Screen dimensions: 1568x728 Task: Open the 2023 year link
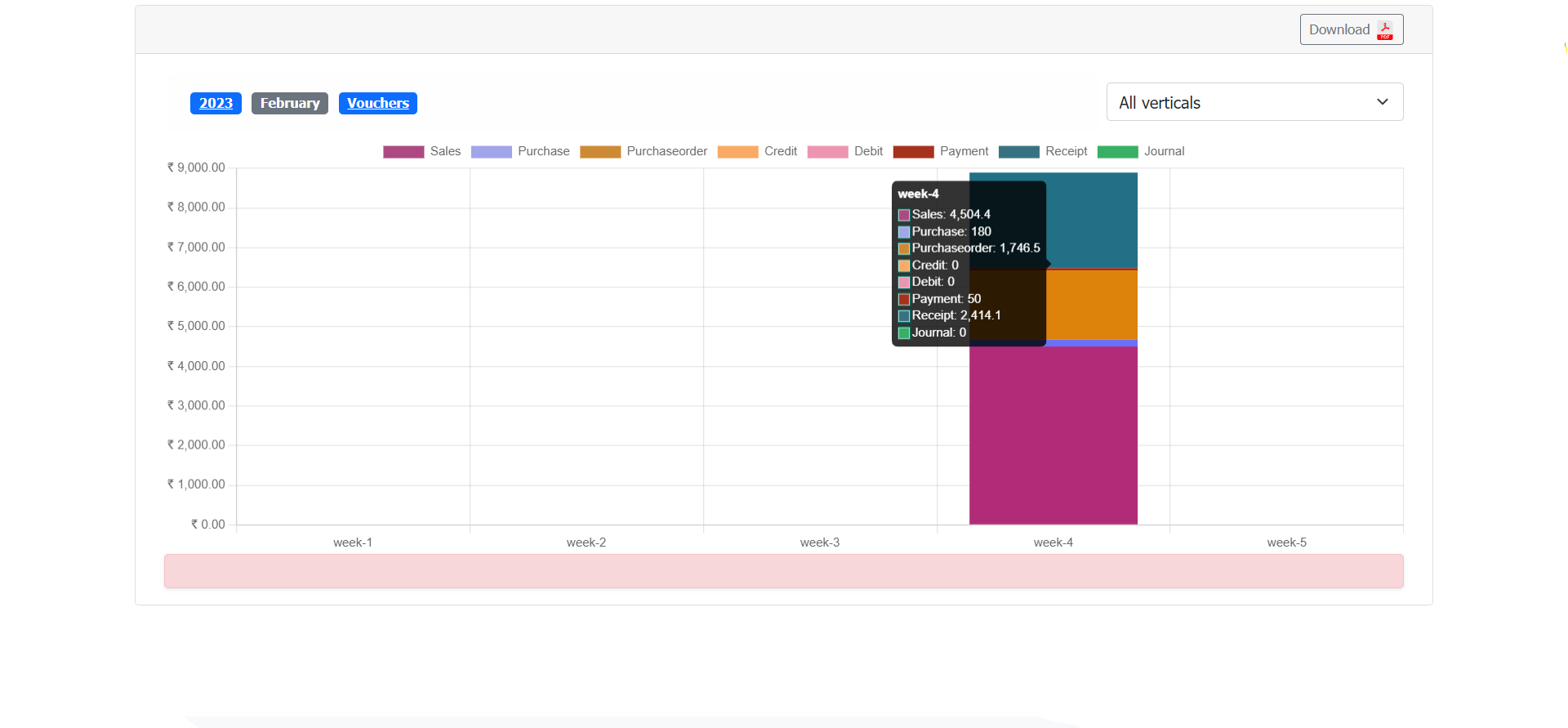click(x=216, y=104)
